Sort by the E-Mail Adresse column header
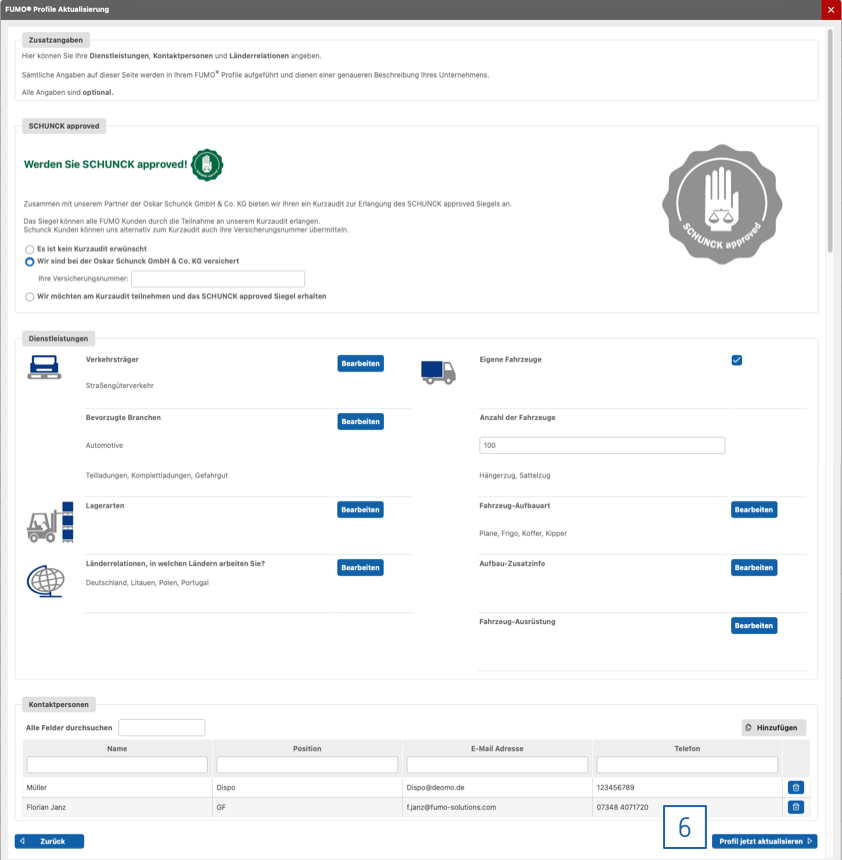Image resolution: width=842 pixels, height=860 pixels. pyautogui.click(x=497, y=749)
